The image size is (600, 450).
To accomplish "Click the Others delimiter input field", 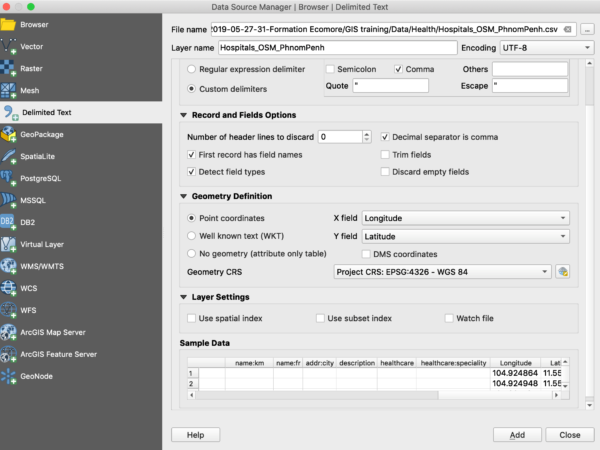I will point(530,69).
